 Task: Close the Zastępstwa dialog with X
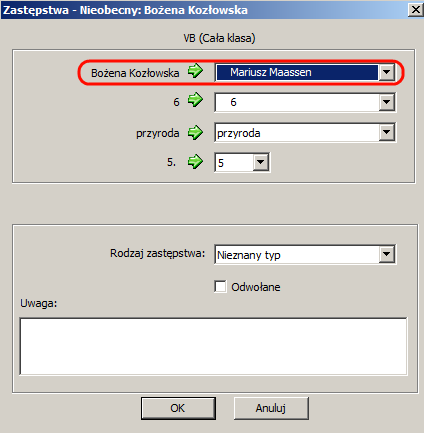point(416,10)
